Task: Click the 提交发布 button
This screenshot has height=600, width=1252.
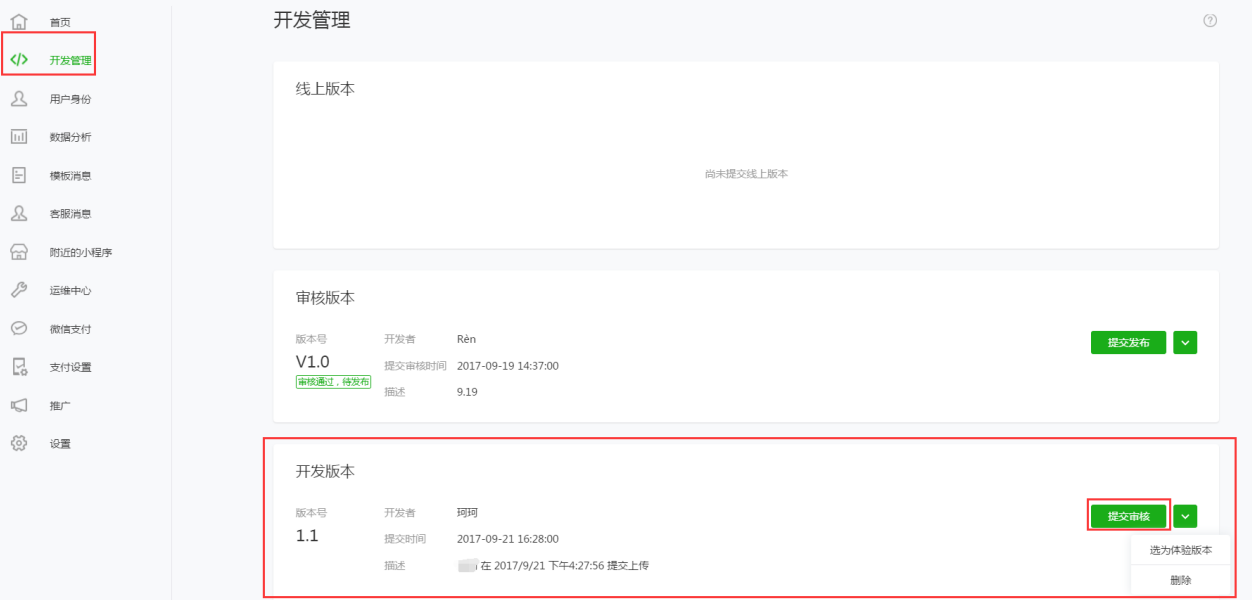Action: coord(1128,343)
